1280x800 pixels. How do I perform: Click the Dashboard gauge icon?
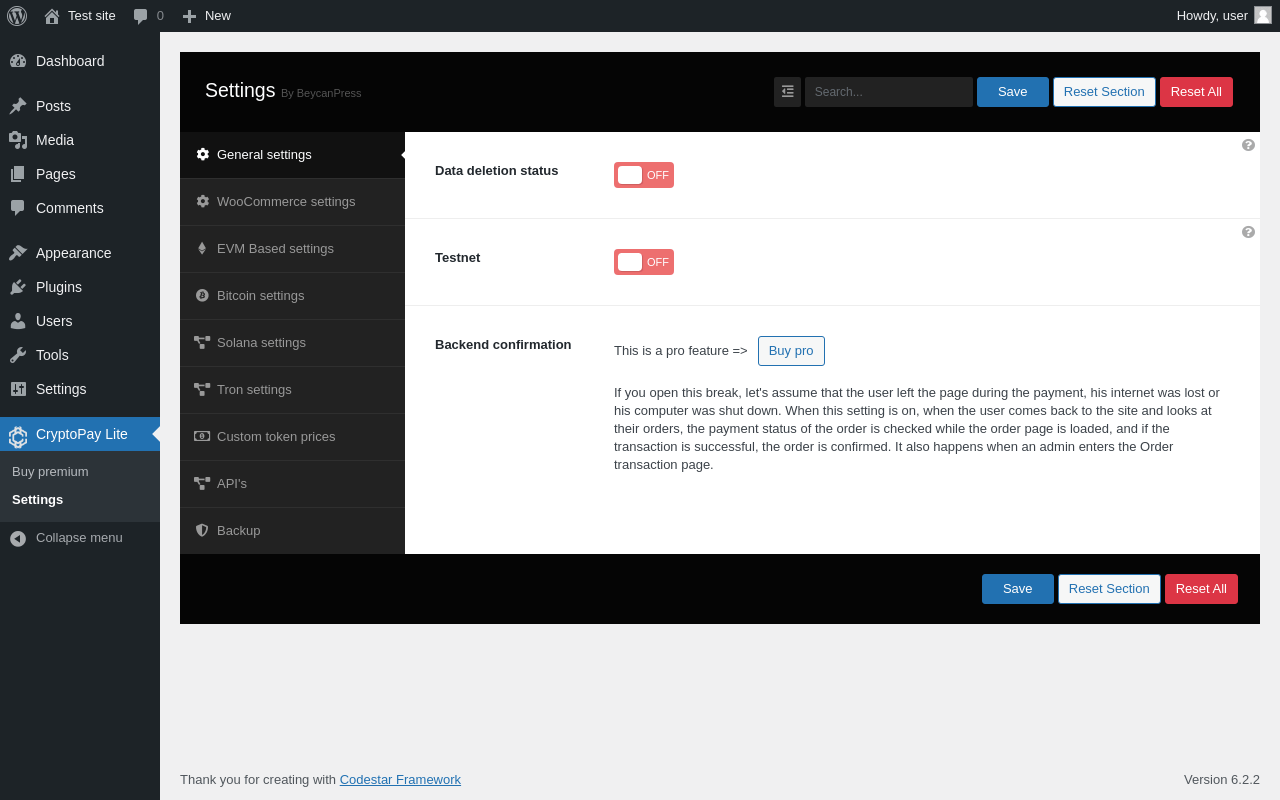tap(18, 61)
